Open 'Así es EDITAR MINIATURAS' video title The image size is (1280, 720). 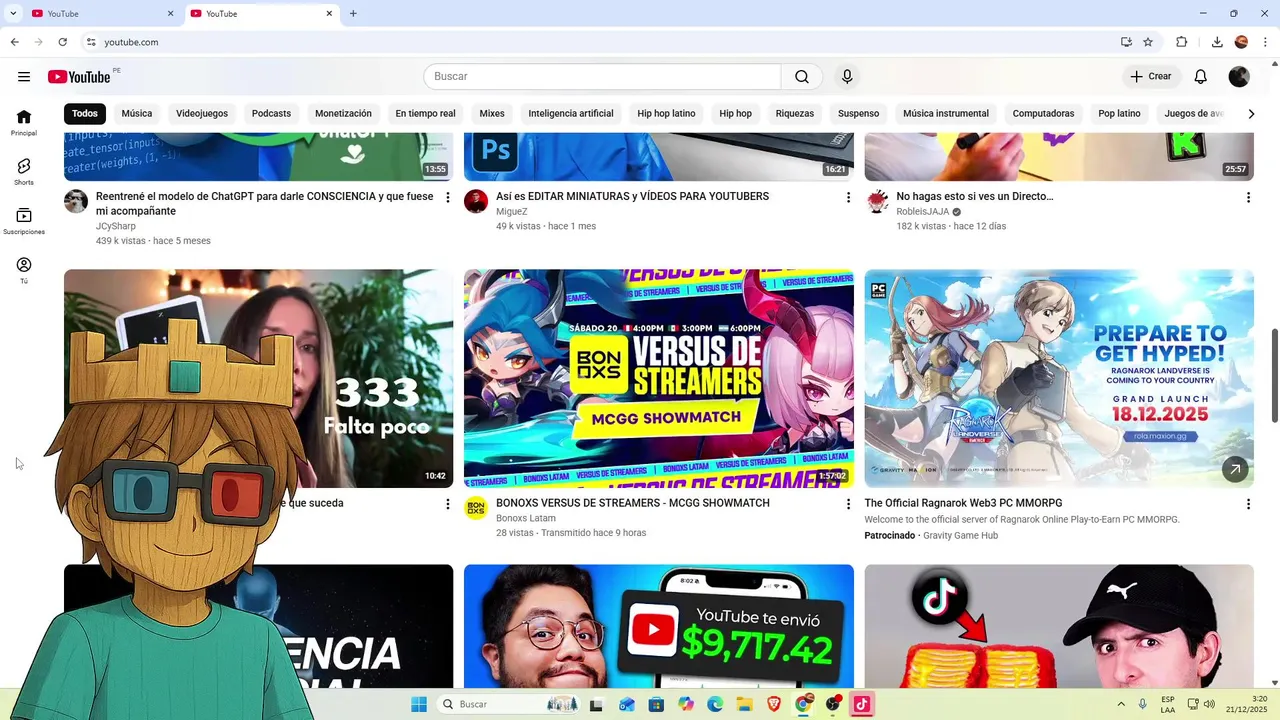click(x=632, y=196)
